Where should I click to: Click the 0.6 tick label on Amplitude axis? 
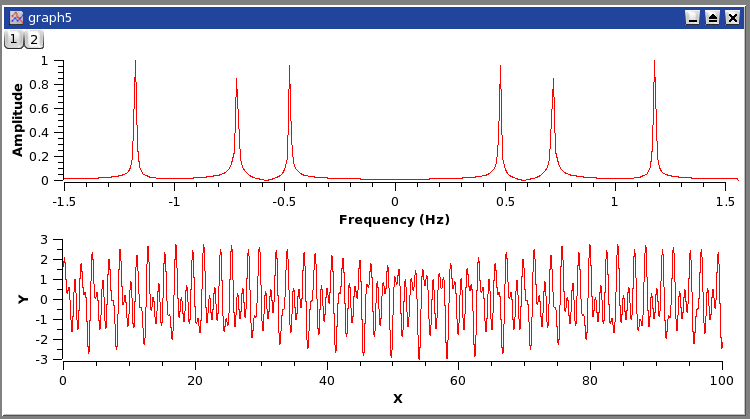(x=44, y=108)
